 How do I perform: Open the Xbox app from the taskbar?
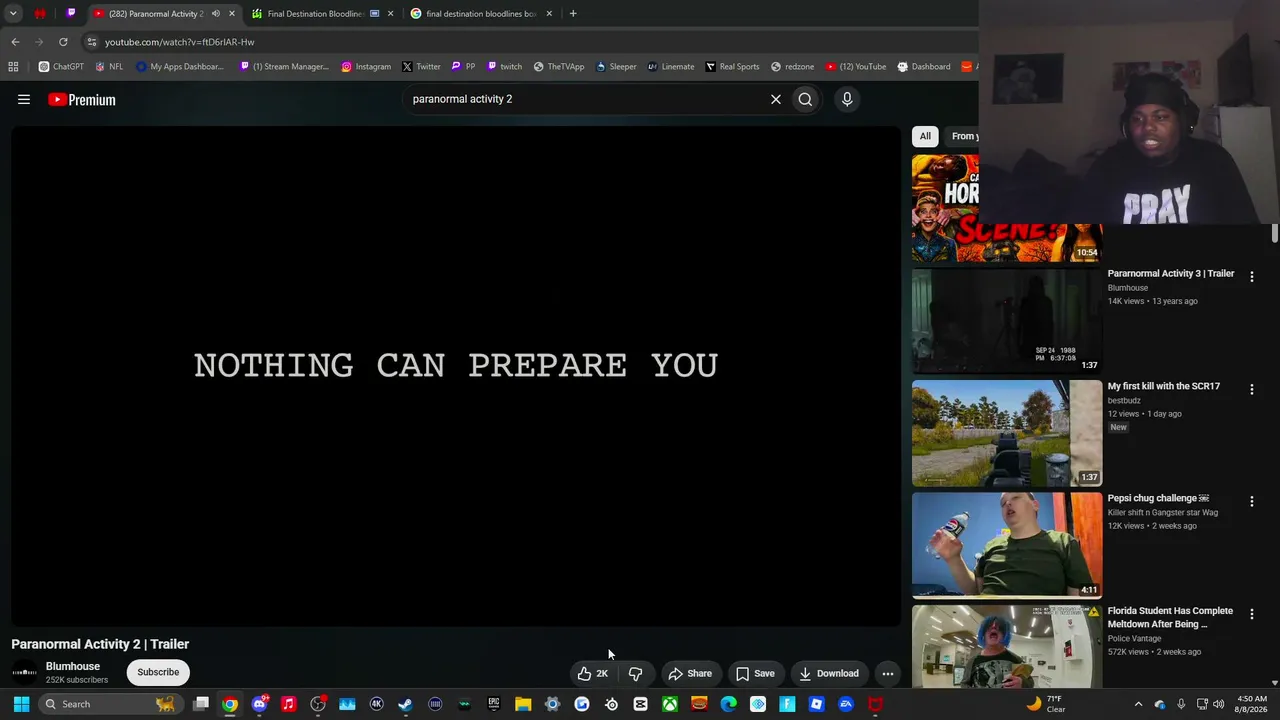click(x=670, y=704)
